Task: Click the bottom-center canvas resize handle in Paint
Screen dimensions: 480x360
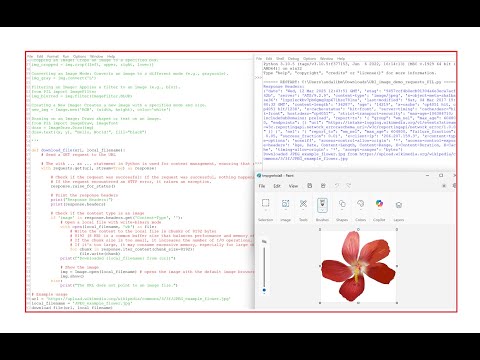Action: [x=358, y=303]
